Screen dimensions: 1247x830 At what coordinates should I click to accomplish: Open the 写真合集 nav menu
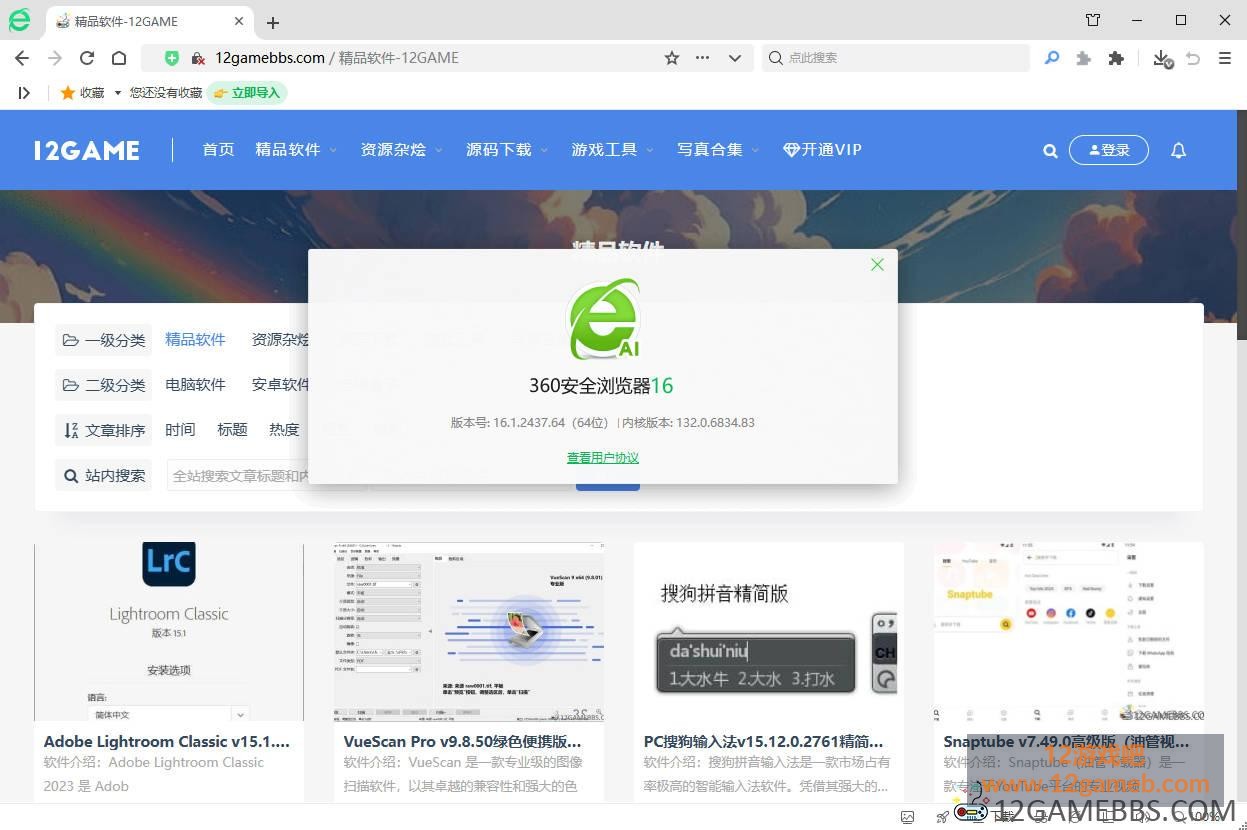tap(719, 150)
